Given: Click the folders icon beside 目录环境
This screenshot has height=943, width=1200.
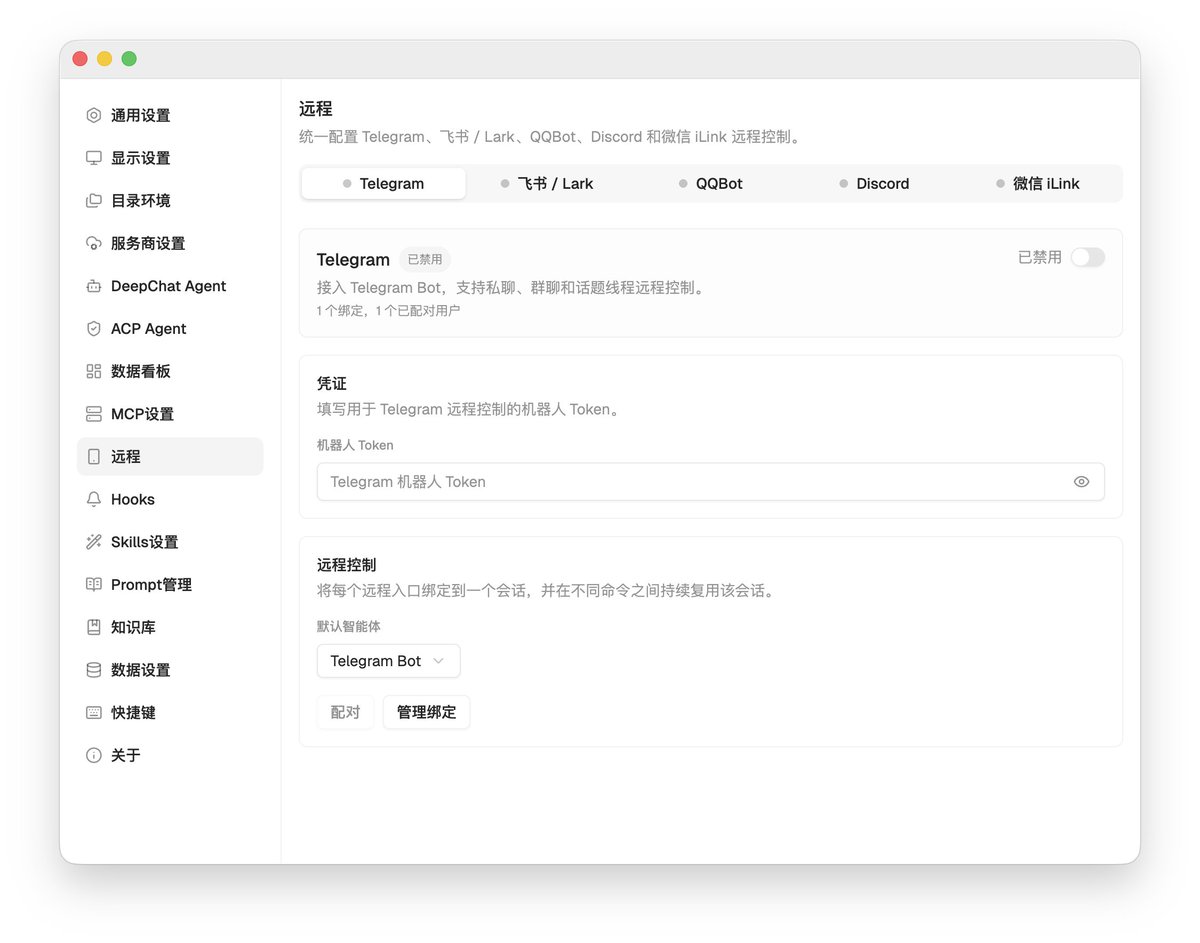Looking at the screenshot, I should coord(94,200).
